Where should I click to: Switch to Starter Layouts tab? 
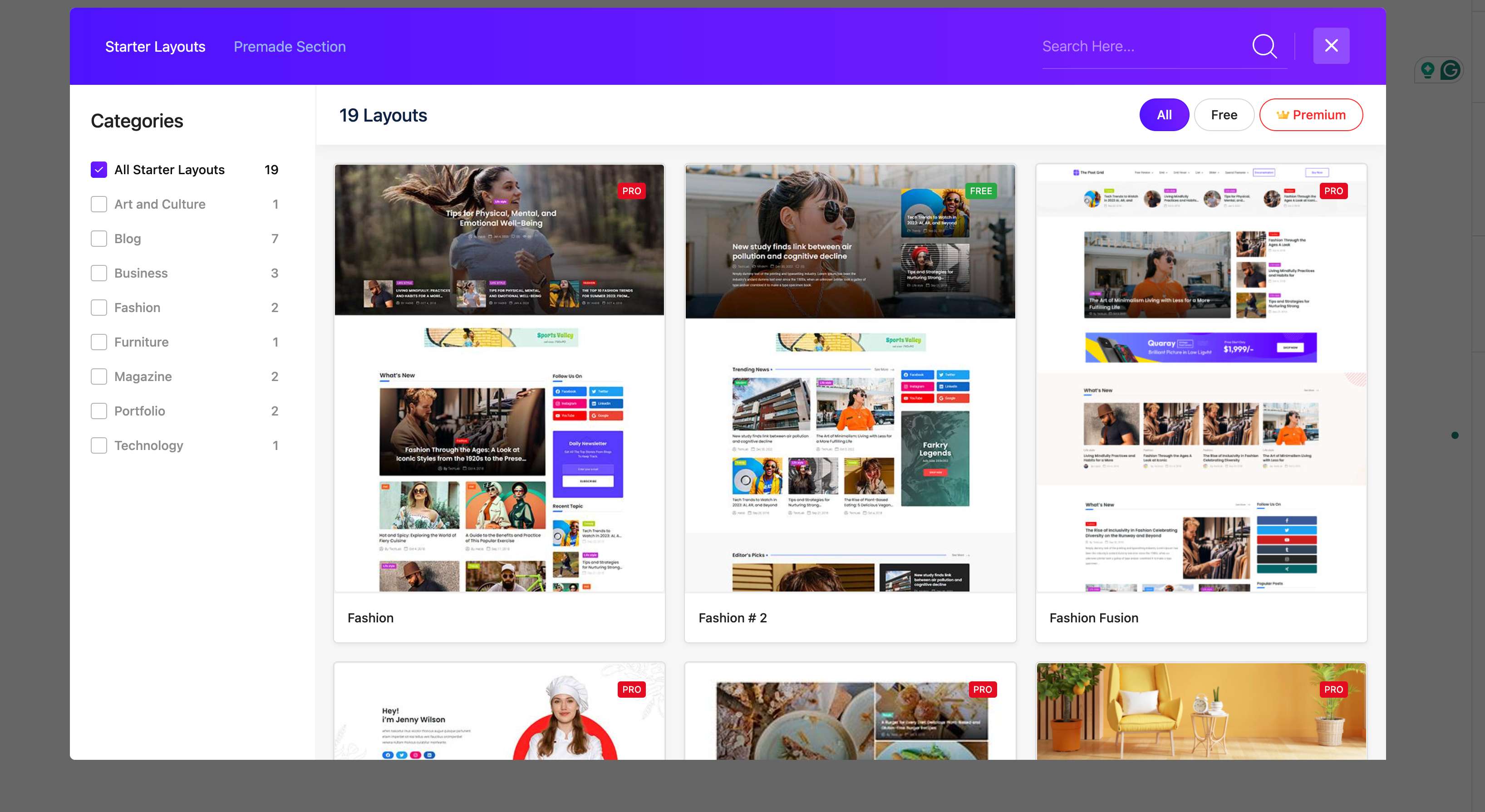(155, 47)
